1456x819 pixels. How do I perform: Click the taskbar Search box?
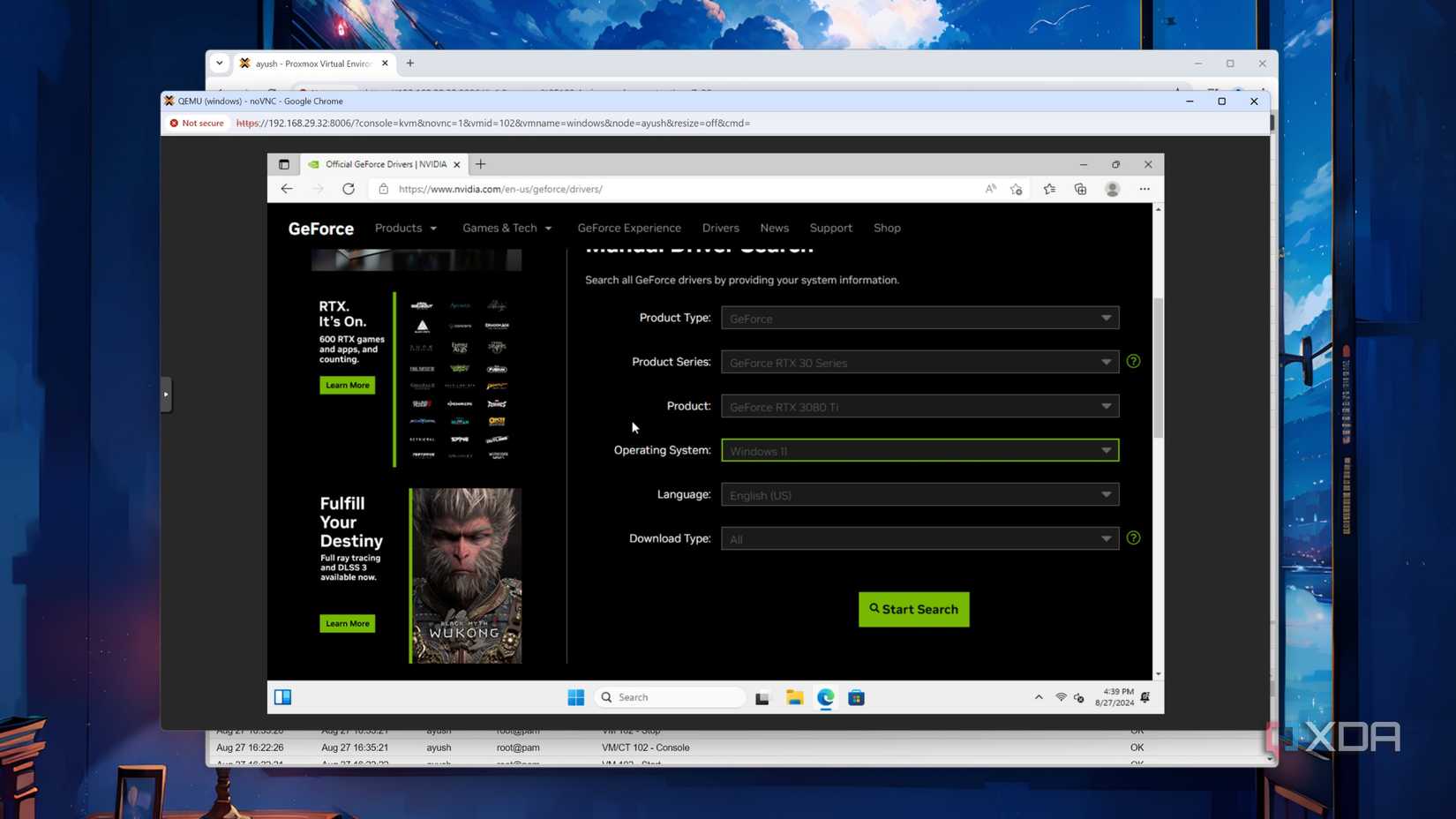tap(671, 697)
